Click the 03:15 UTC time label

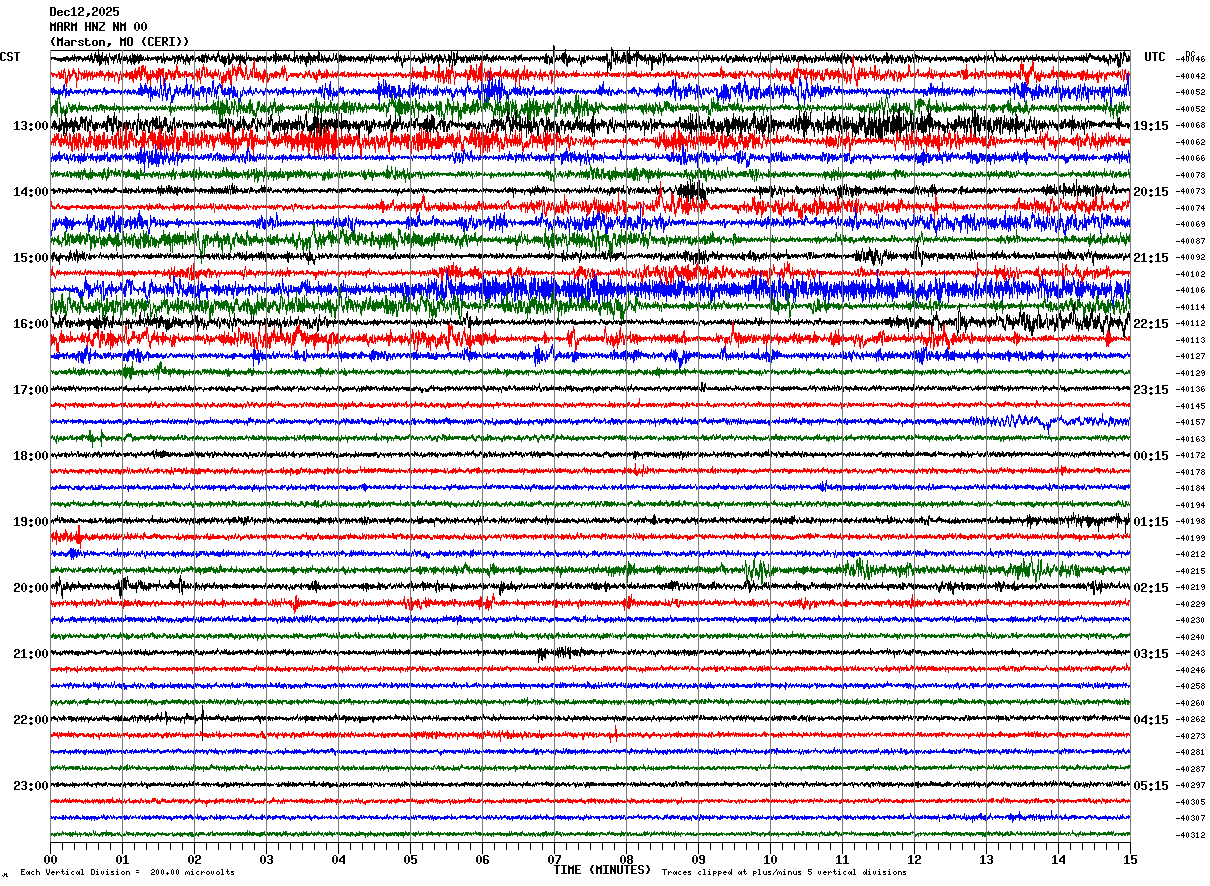[x=1151, y=654]
